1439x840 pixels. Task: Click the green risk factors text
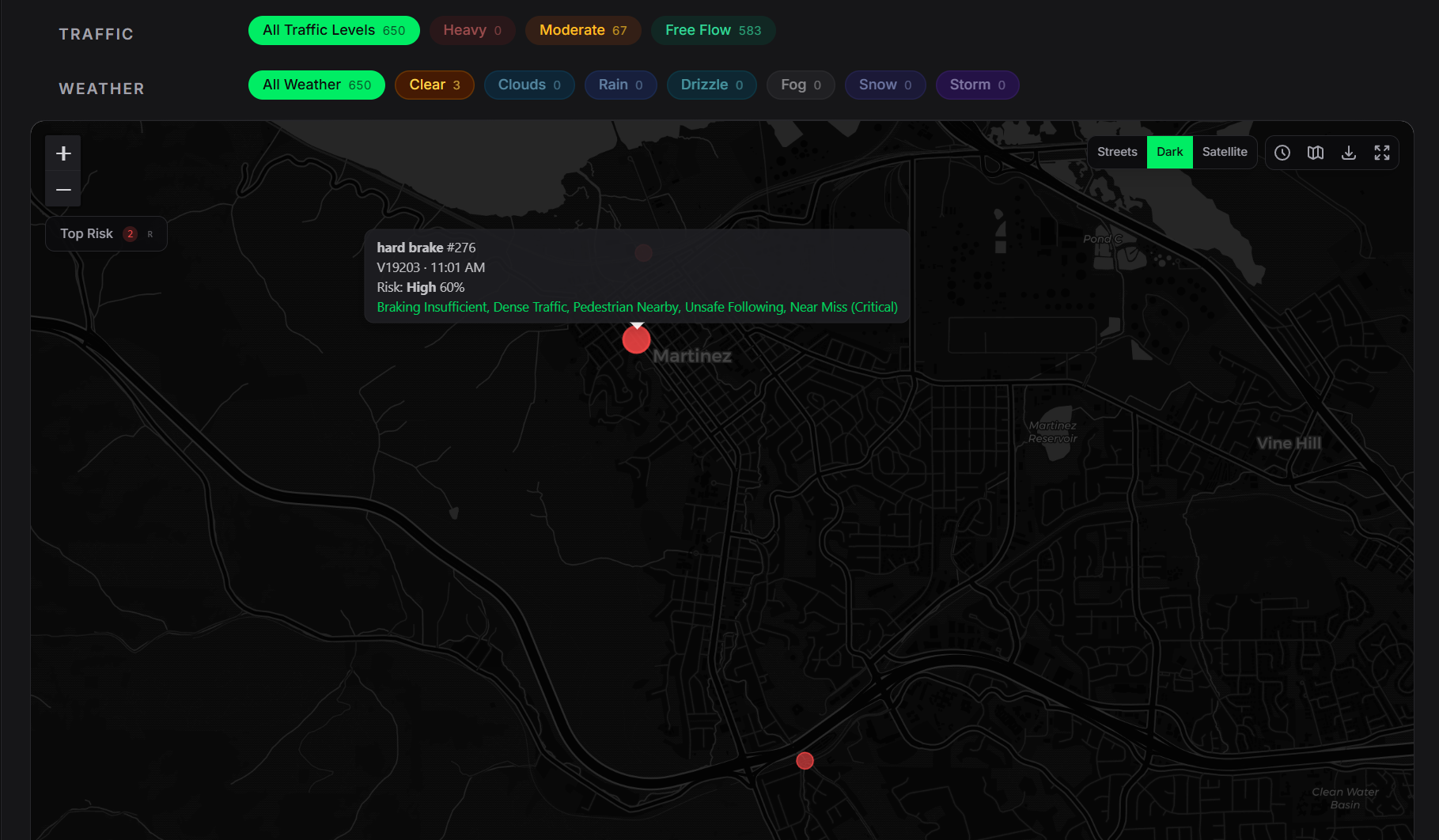point(637,307)
